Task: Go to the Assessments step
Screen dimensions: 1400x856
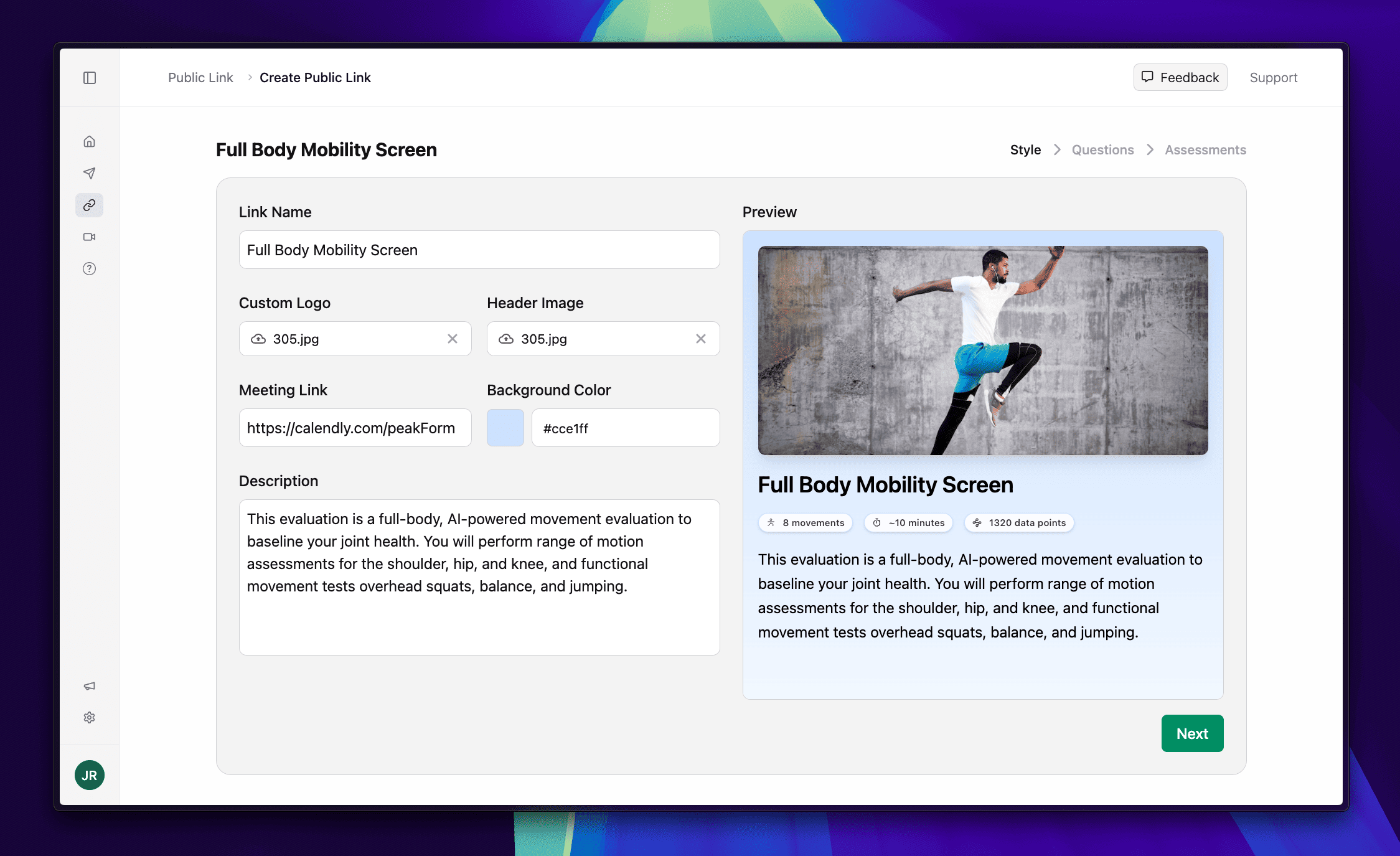Action: click(1205, 150)
